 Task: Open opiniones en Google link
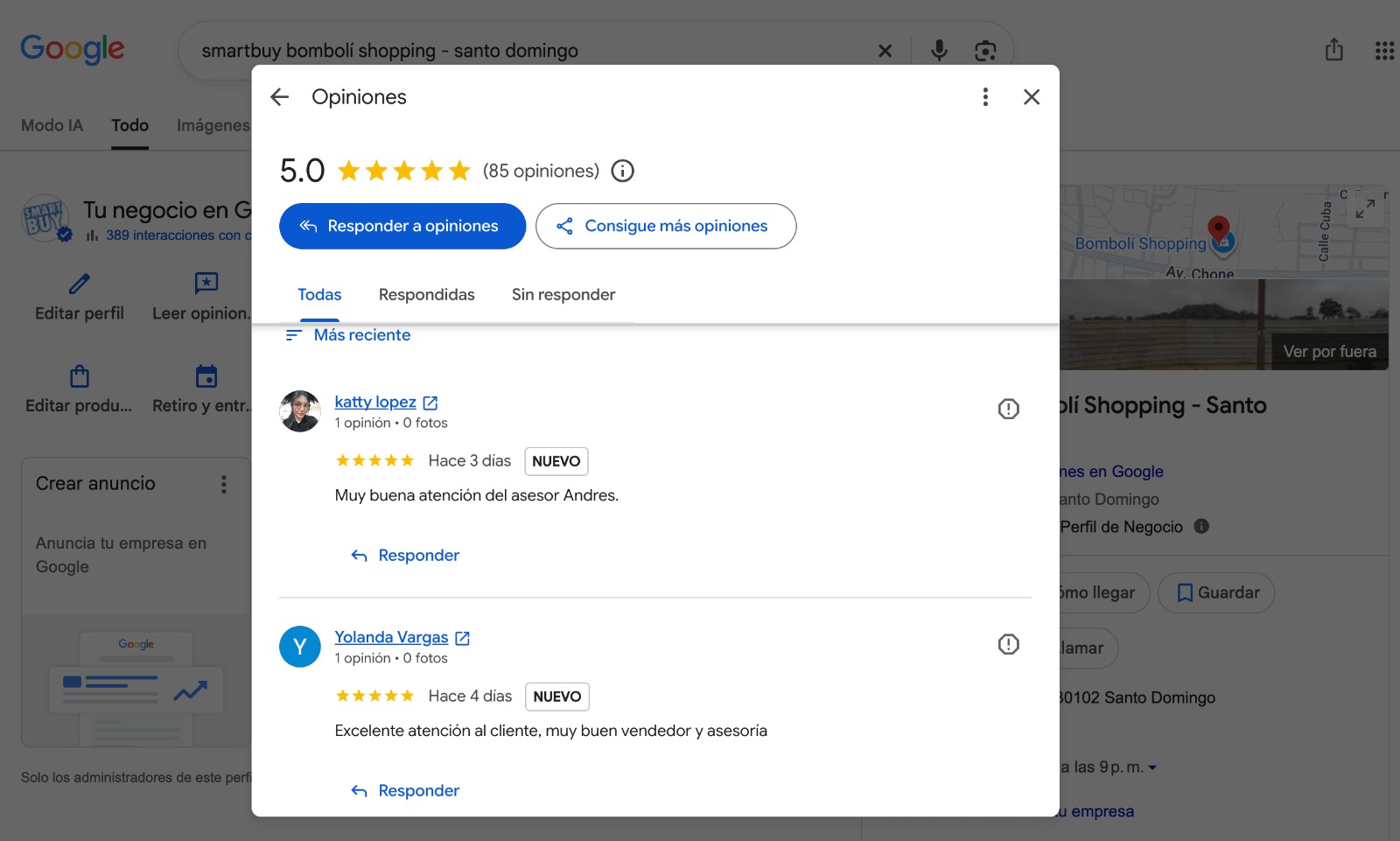coord(1111,472)
